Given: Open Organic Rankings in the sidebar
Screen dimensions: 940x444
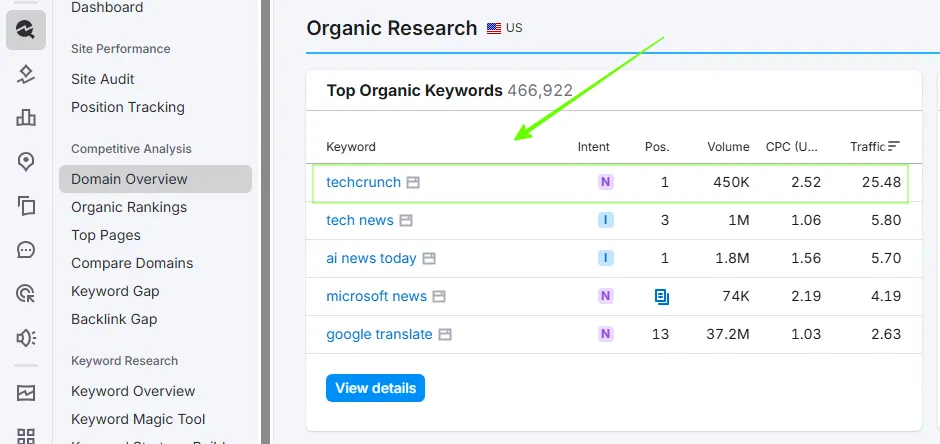Looking at the screenshot, I should 129,207.
